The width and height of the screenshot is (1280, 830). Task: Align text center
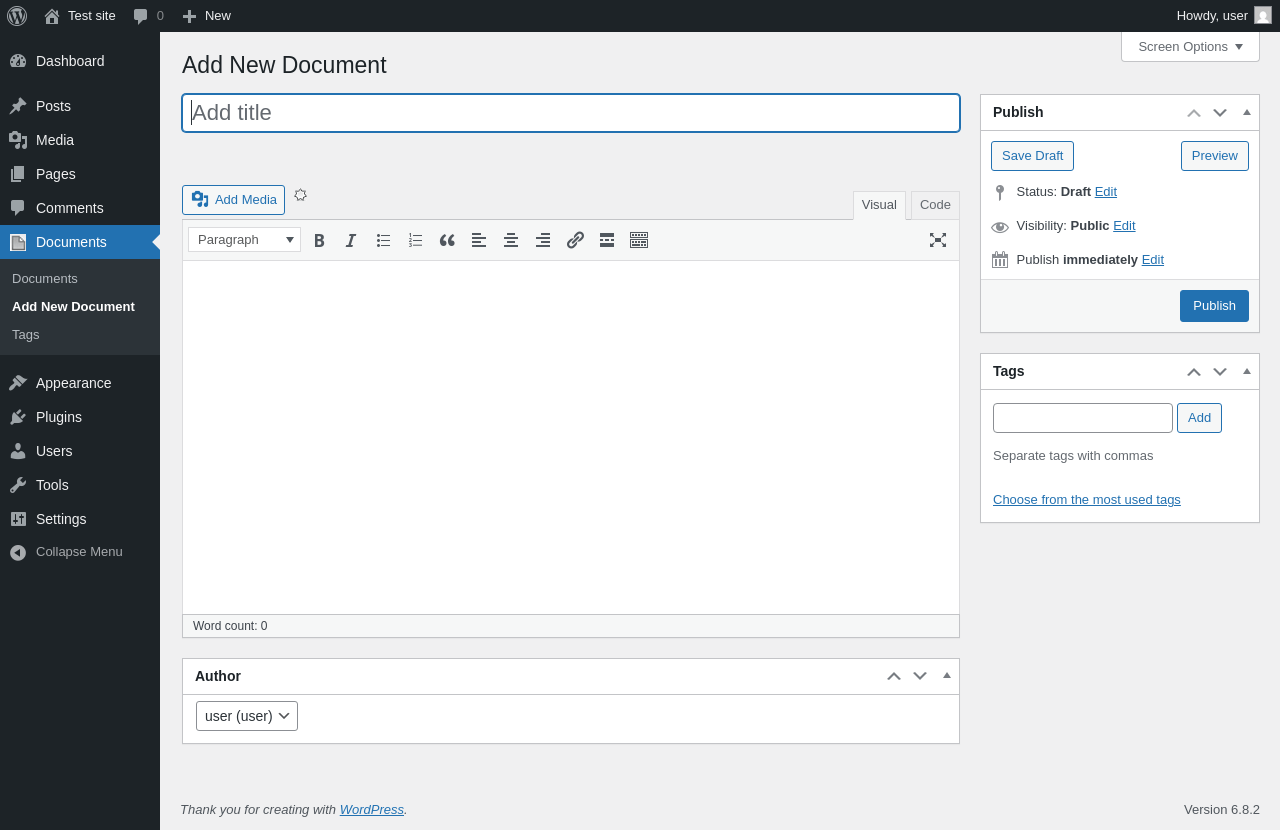tap(511, 240)
